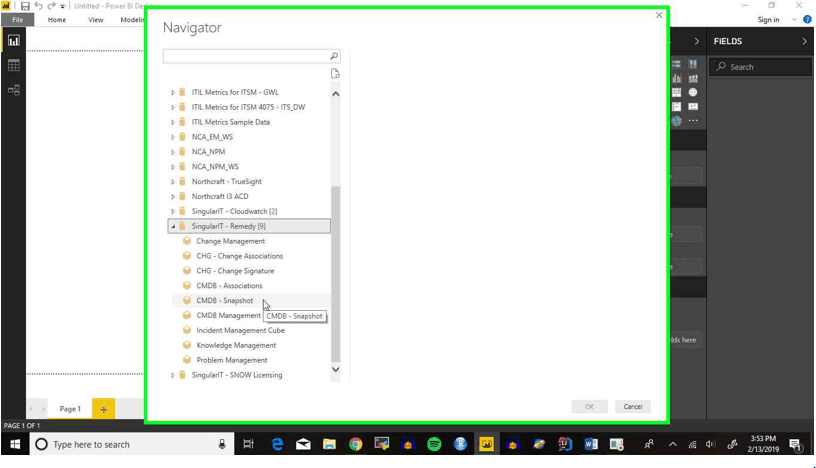Select CHG - Change Signature cube
Image resolution: width=816 pixels, height=468 pixels.
235,271
